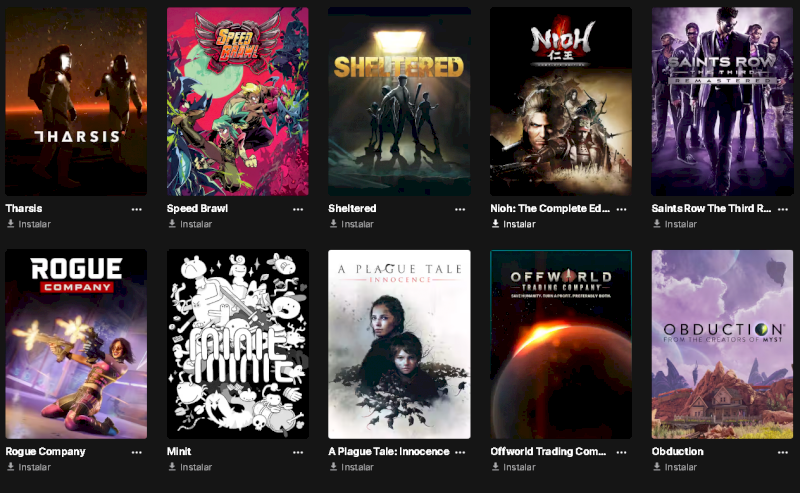Select A Plague Tale Innocence cover image
The image size is (800, 493).
tap(399, 344)
